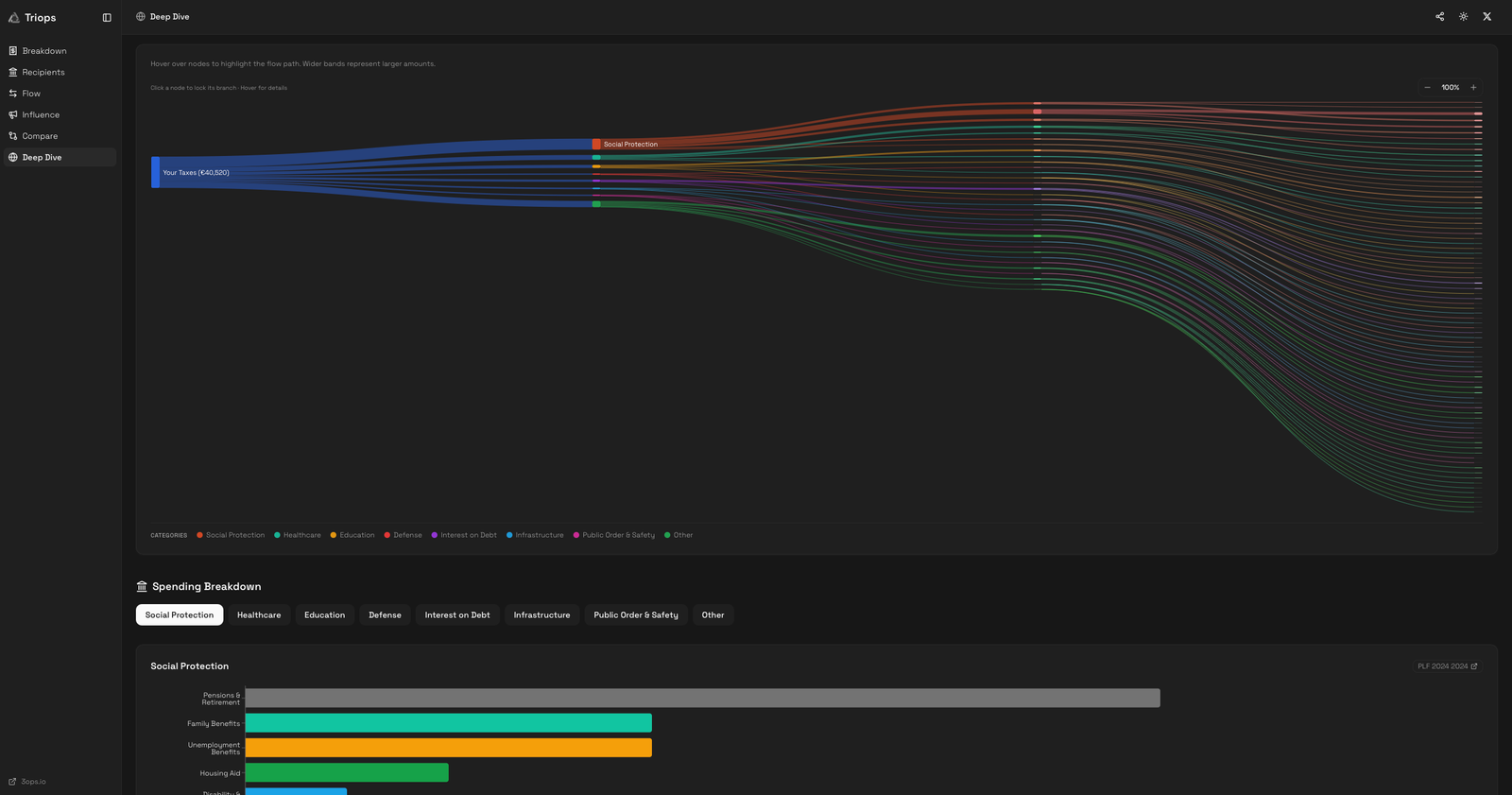Open the X (Twitter) link icon
This screenshot has height=795, width=1512.
click(x=1487, y=17)
